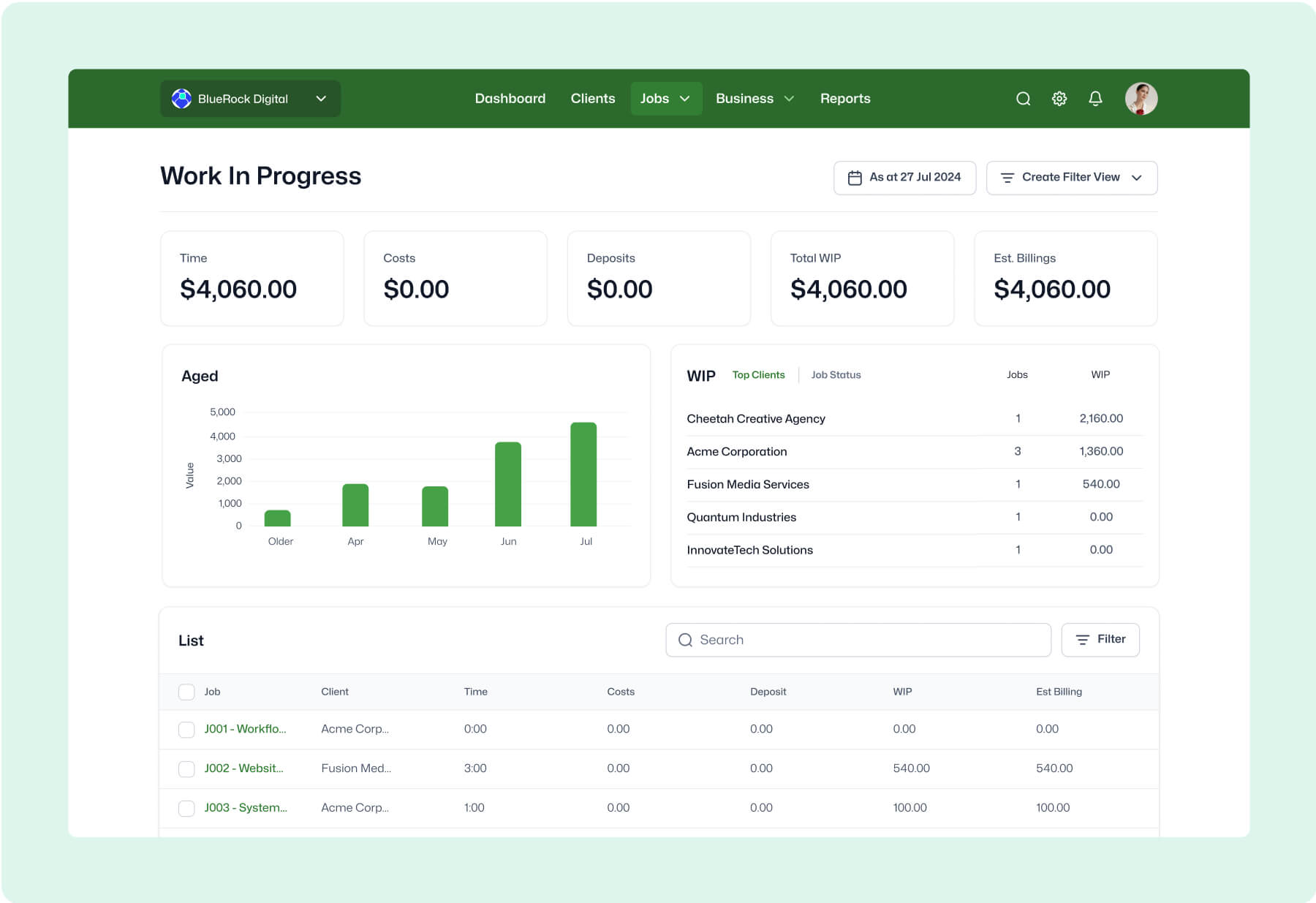Check the select-all checkbox in the List header

[186, 692]
